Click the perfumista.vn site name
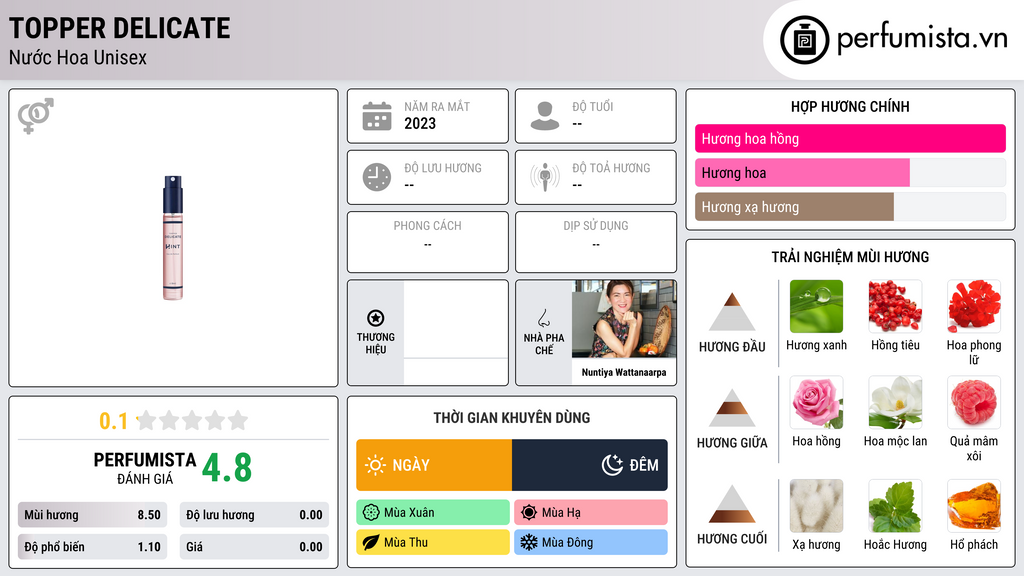 click(x=922, y=38)
